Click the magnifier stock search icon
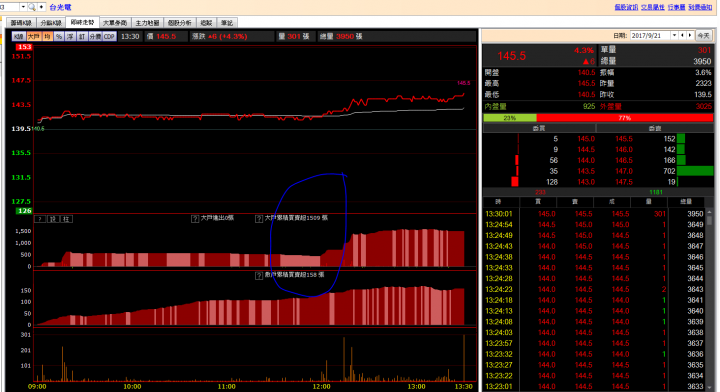This screenshot has height=392, width=720. coord(32,7)
